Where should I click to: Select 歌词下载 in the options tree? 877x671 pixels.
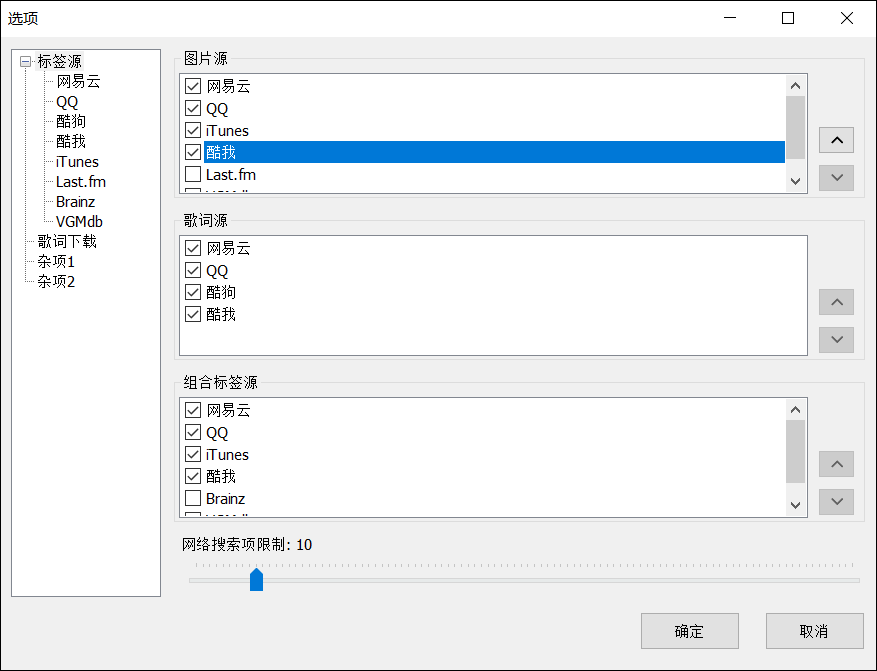click(x=67, y=241)
